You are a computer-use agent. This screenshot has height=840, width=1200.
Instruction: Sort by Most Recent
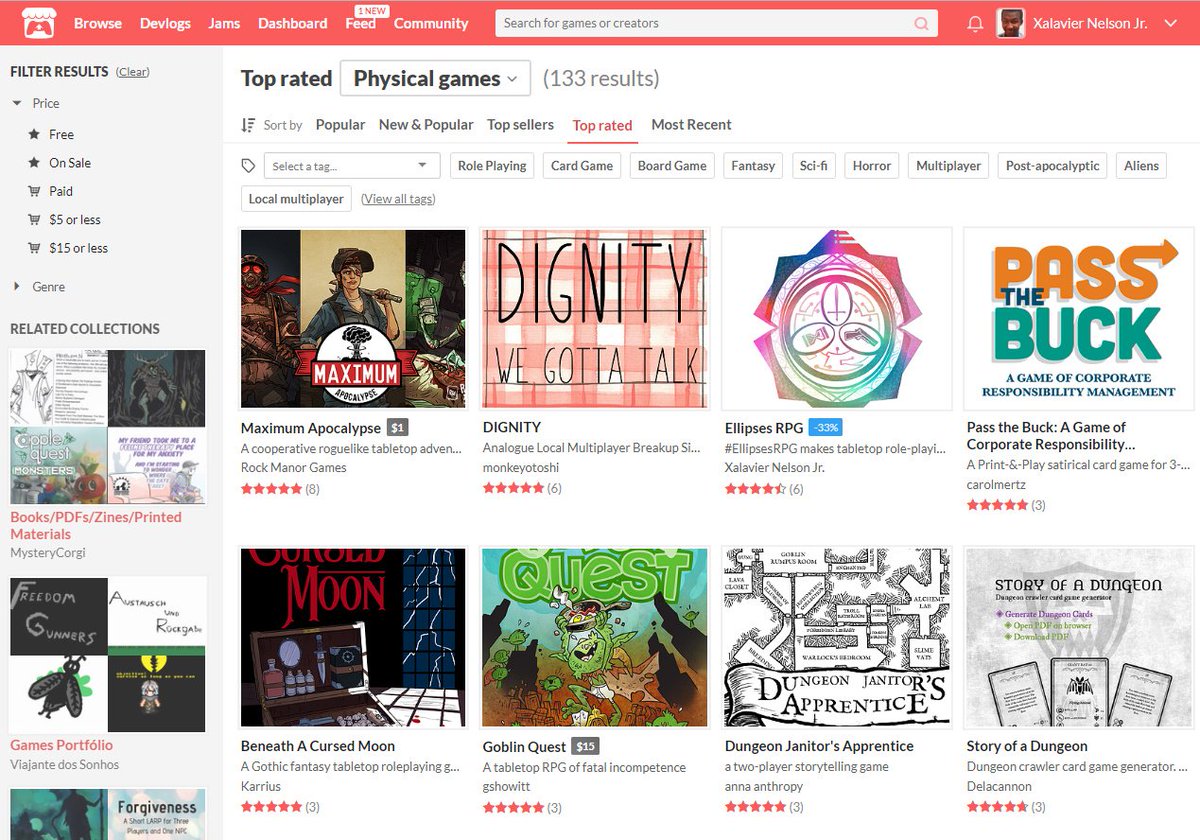coord(691,124)
